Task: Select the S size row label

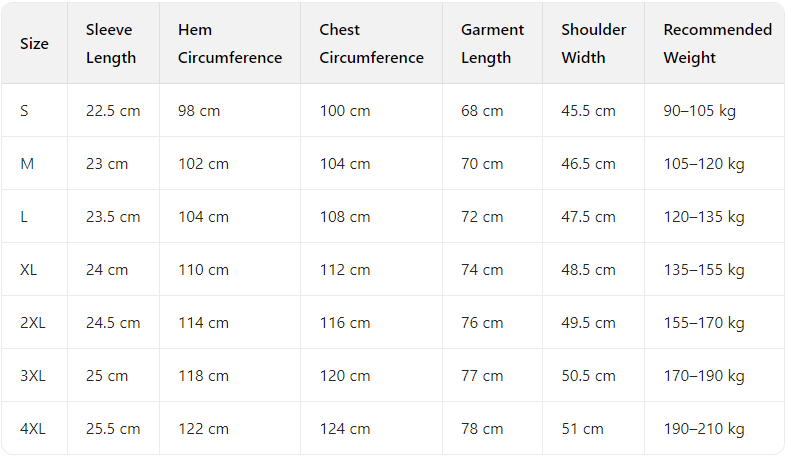Action: pos(25,111)
